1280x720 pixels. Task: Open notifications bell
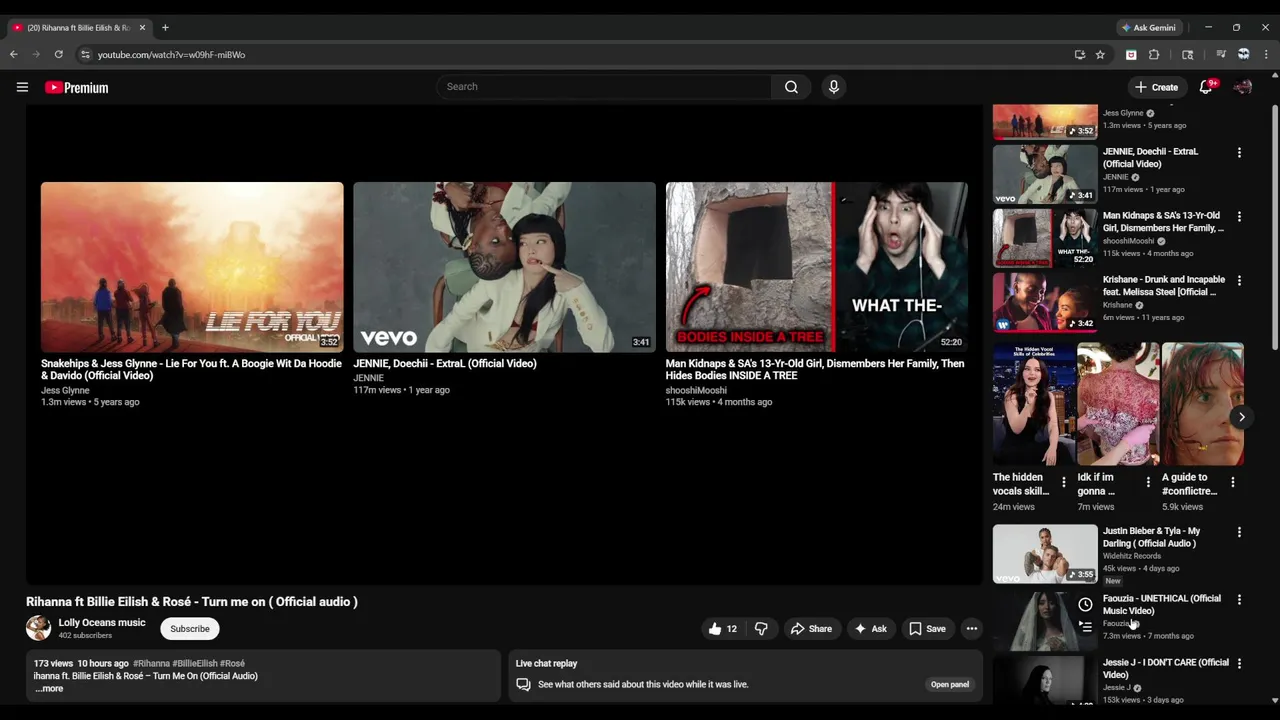(1206, 87)
